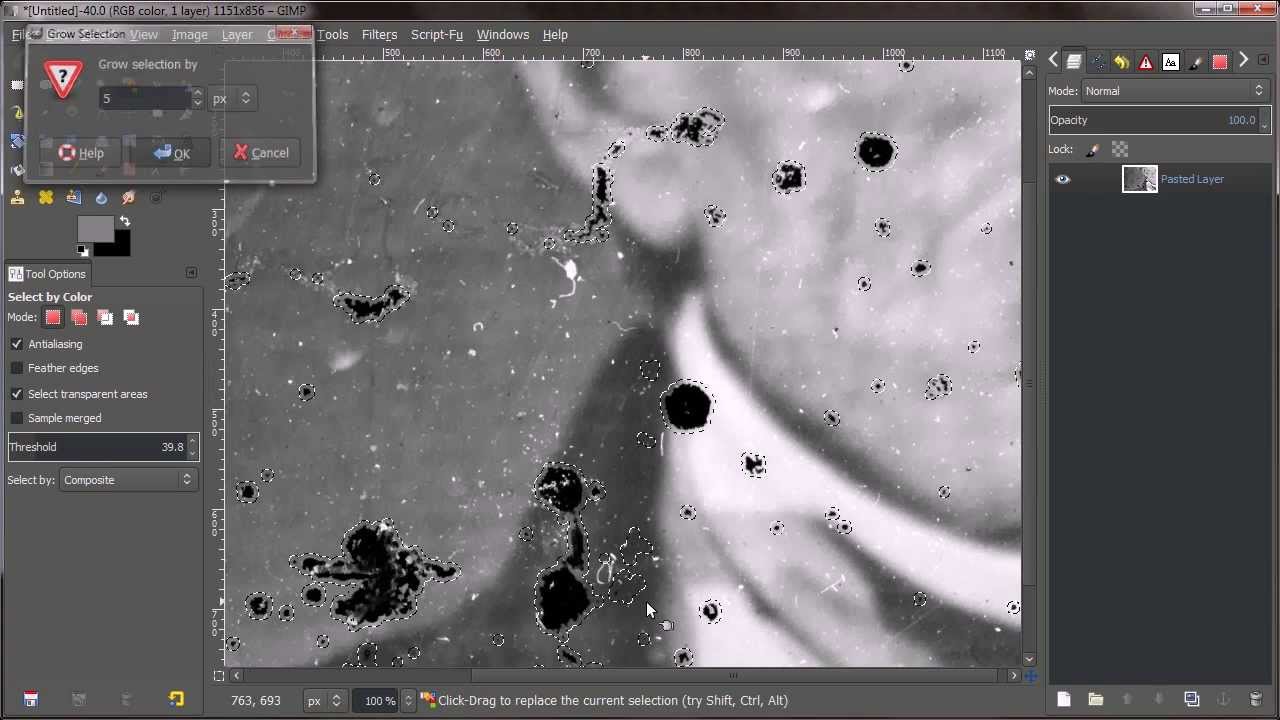Toggle lock alpha channel checkerboard icon
Viewport: 1280px width, 720px height.
click(x=1120, y=149)
